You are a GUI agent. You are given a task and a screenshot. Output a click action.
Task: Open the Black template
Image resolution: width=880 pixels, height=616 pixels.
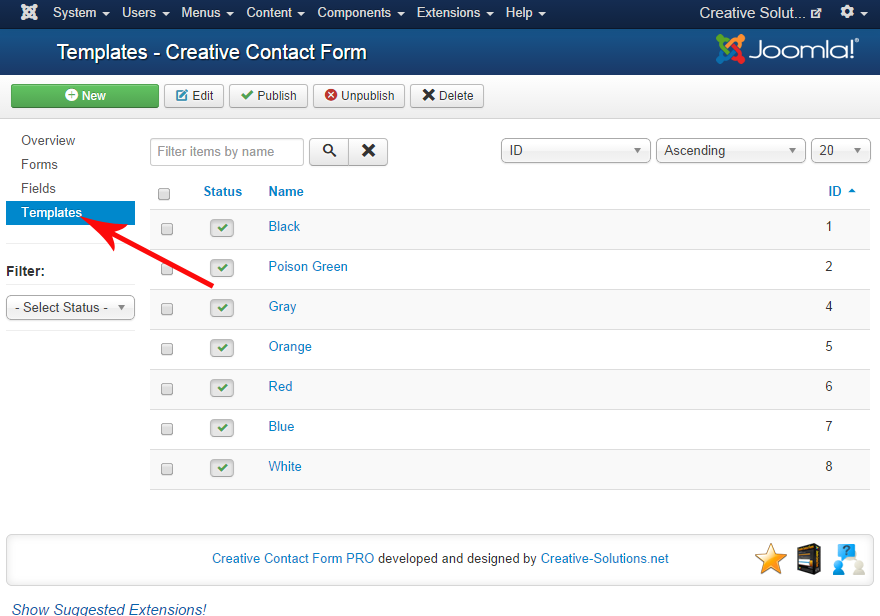coord(284,226)
